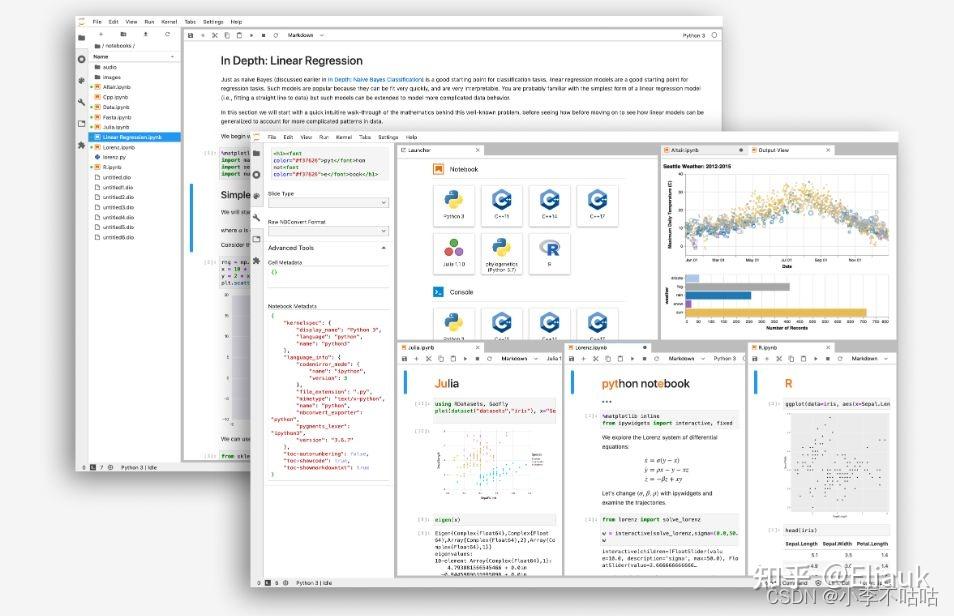This screenshot has height=616, width=954.
Task: Create a new folder in the file browser
Action: coord(123,34)
